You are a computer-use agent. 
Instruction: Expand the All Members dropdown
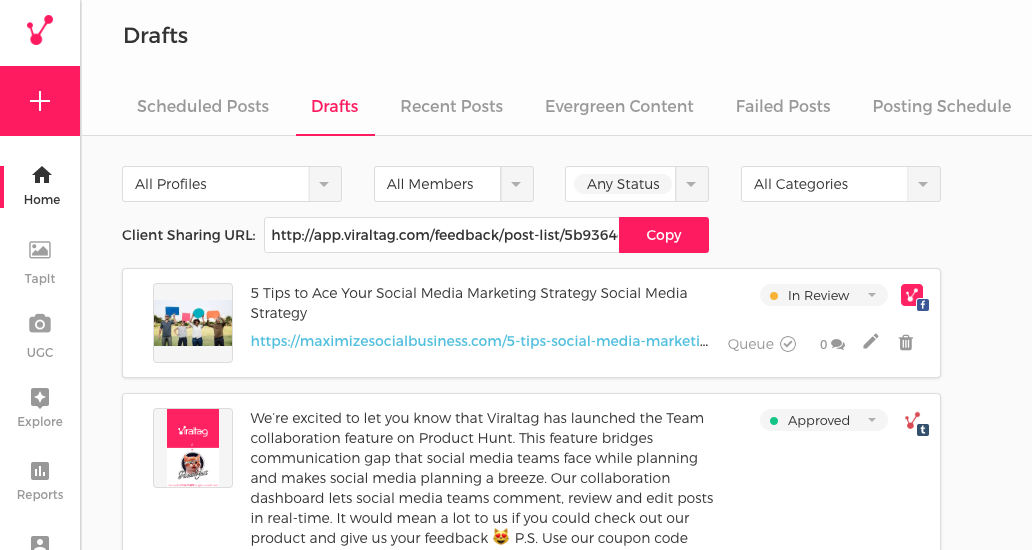coord(453,184)
